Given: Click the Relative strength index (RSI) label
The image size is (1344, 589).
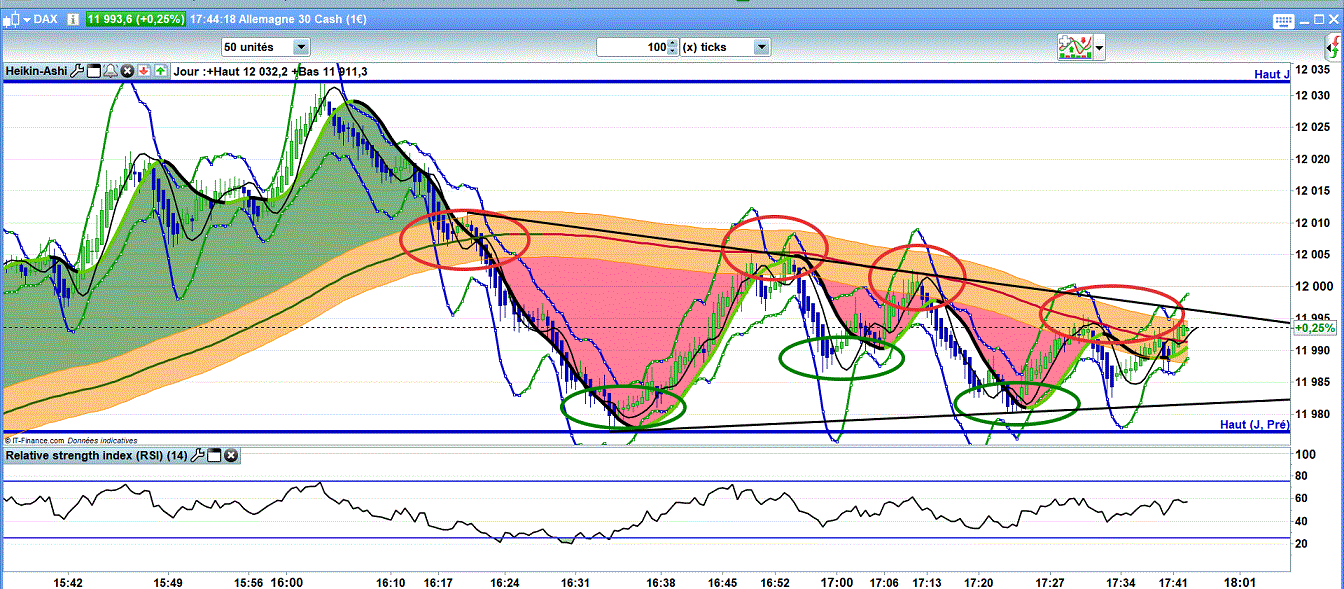Looking at the screenshot, I should [x=96, y=456].
